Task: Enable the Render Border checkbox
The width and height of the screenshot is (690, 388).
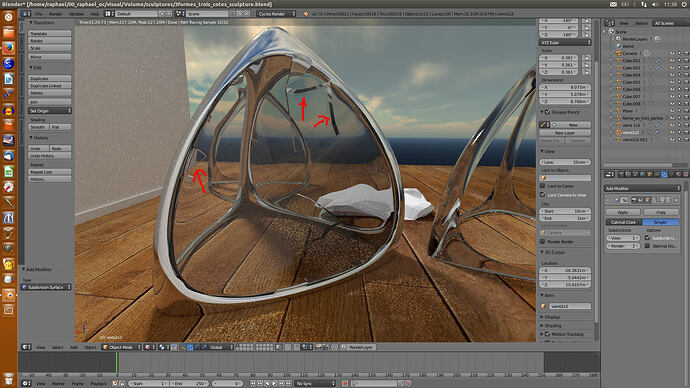Action: [x=543, y=242]
